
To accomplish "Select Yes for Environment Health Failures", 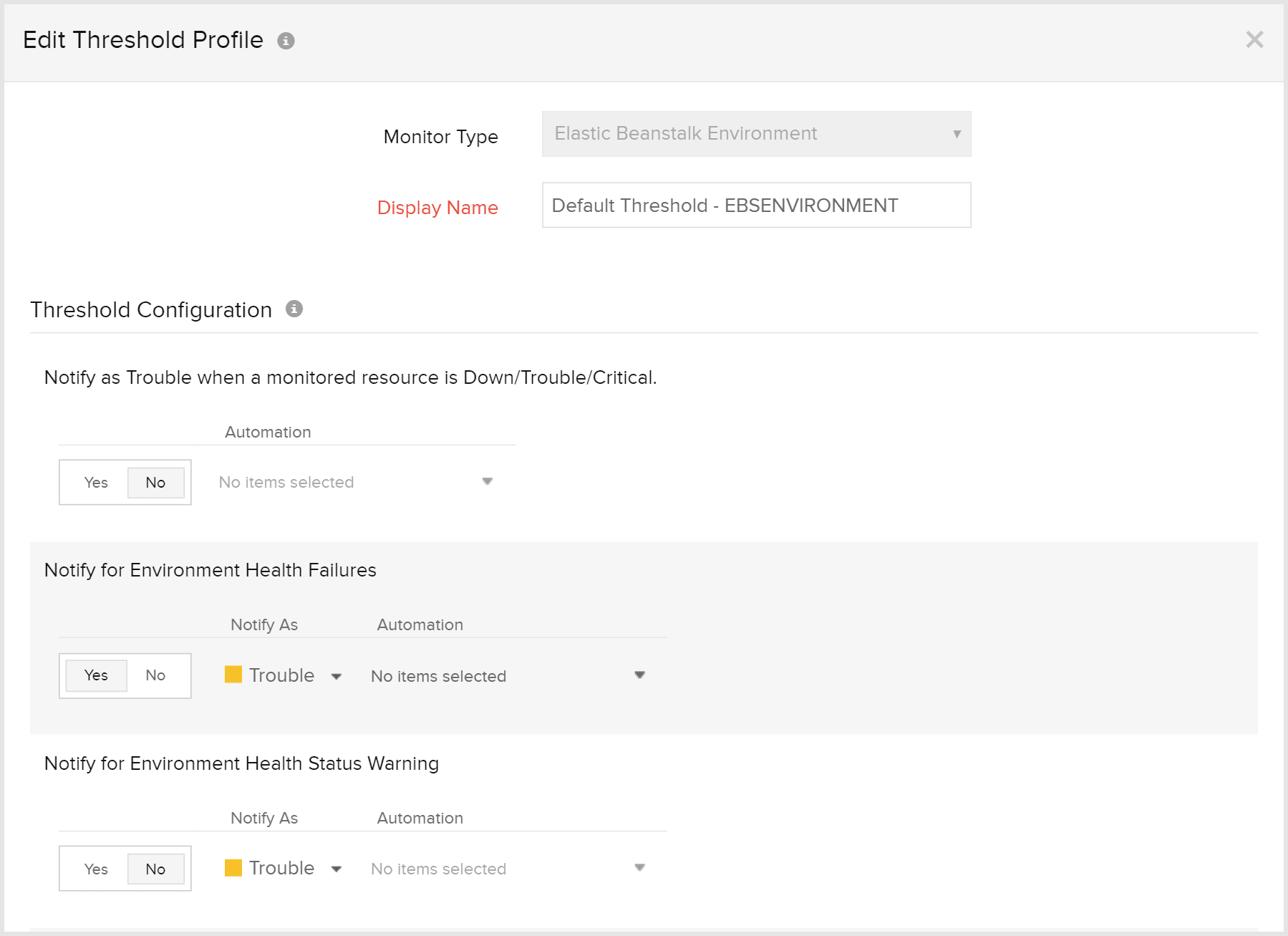I will pyautogui.click(x=96, y=675).
